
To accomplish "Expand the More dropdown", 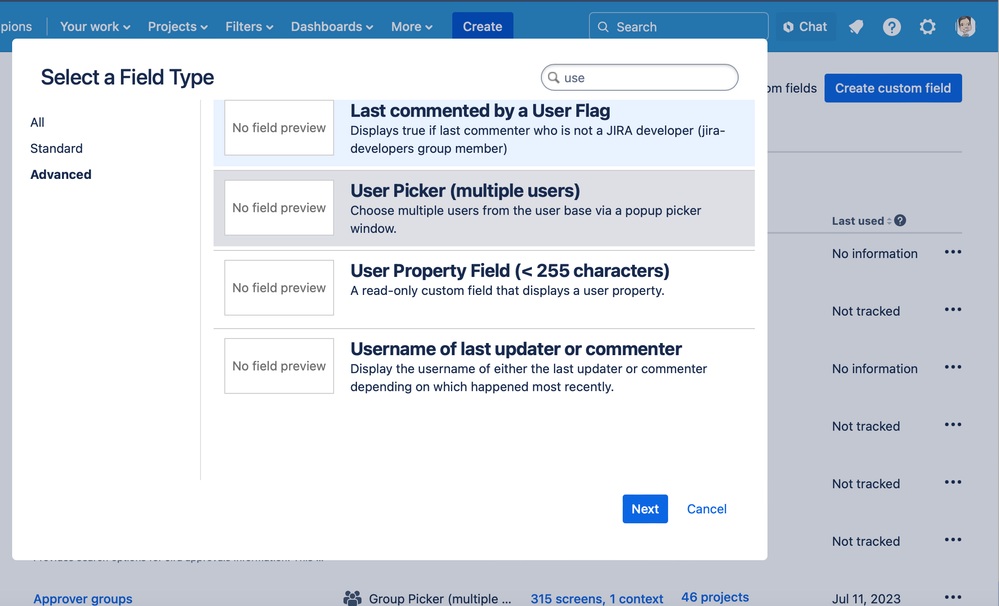I will click(x=412, y=27).
